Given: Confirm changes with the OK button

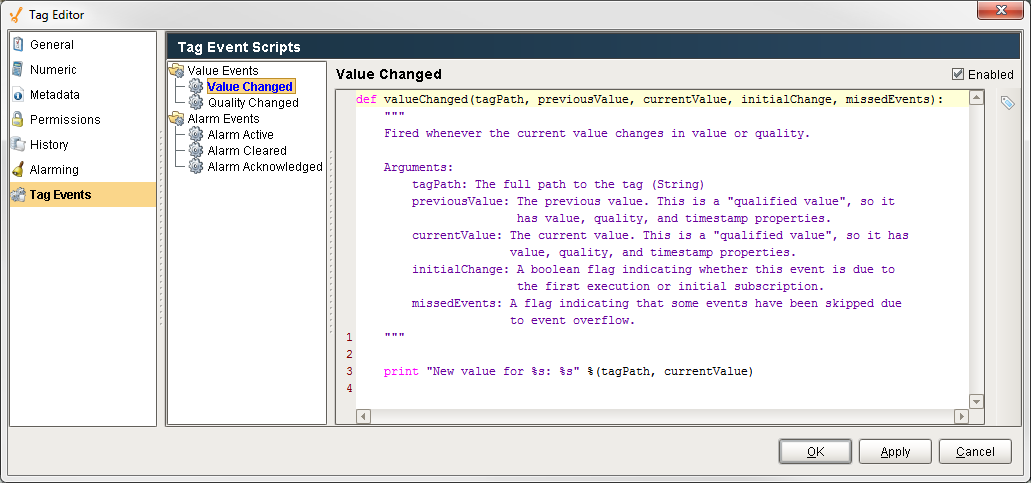Looking at the screenshot, I should pyautogui.click(x=815, y=451).
